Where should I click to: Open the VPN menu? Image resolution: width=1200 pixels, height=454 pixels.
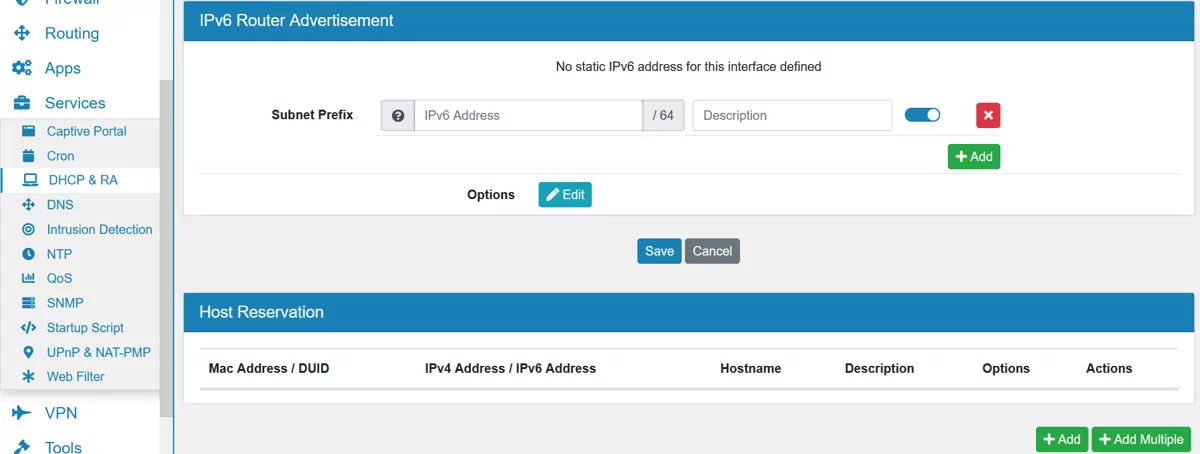point(61,413)
